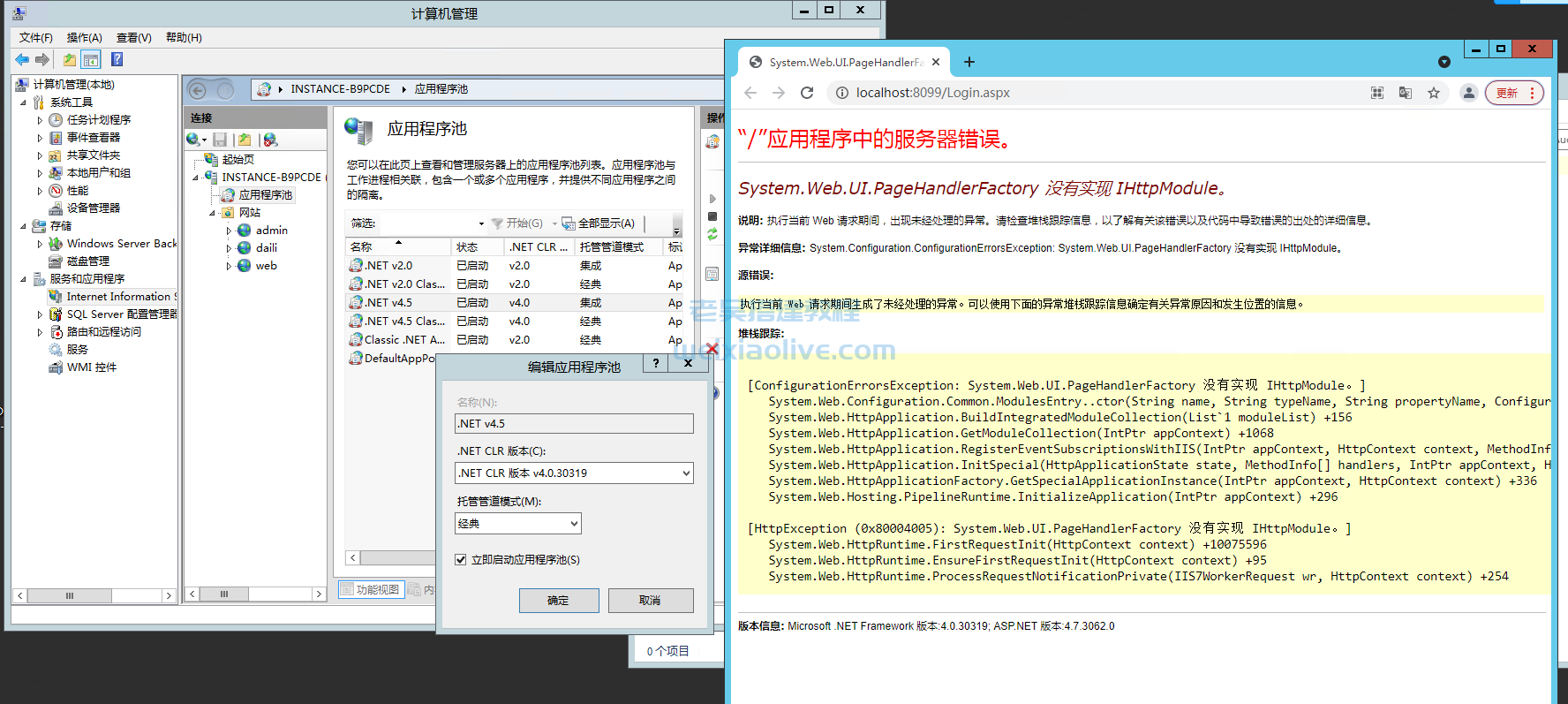Click the .NET CLR column header
The height and width of the screenshot is (704, 1568).
coord(539,247)
